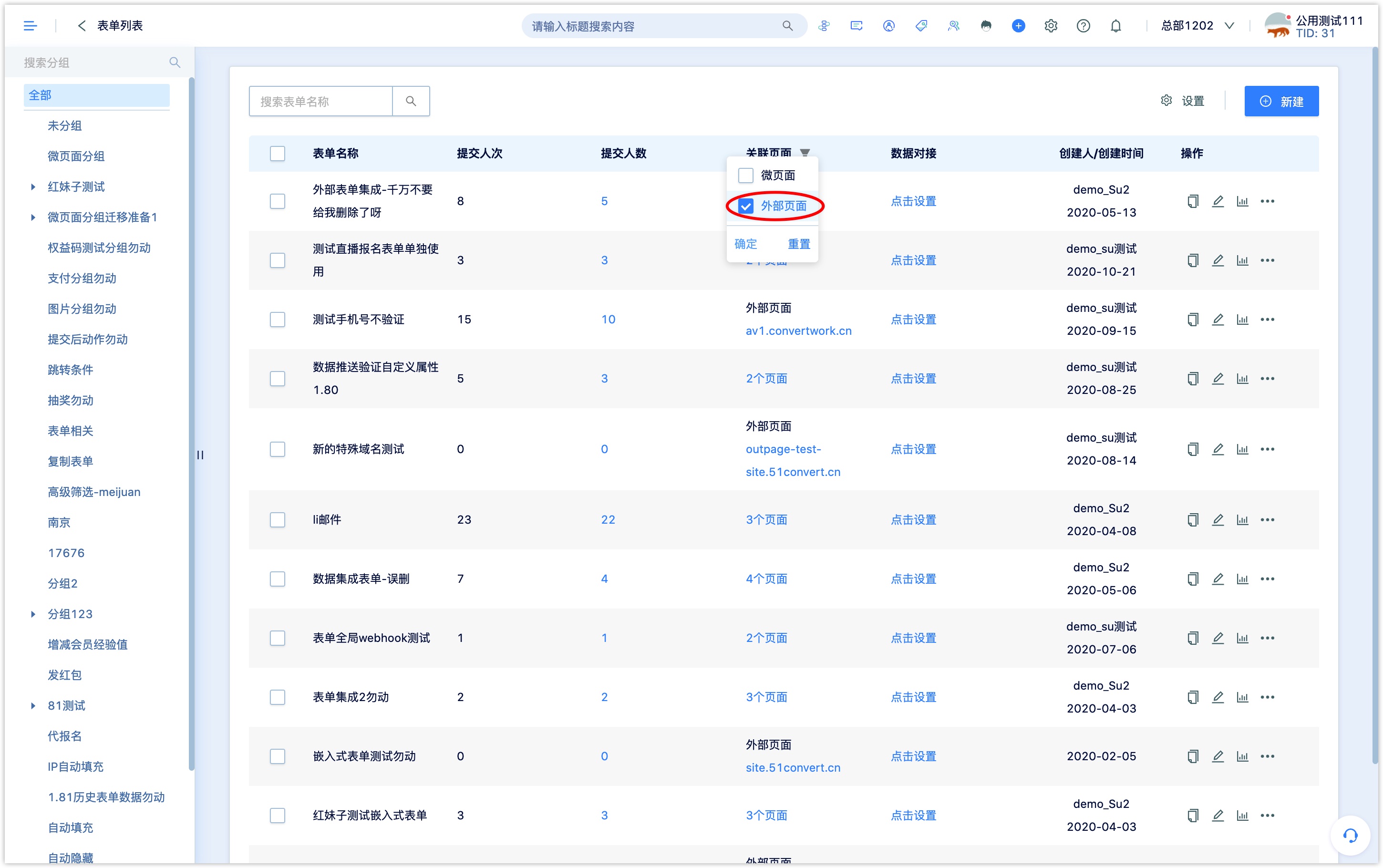Click 点击设置 for li邮件 row
1383x868 pixels.
point(913,519)
